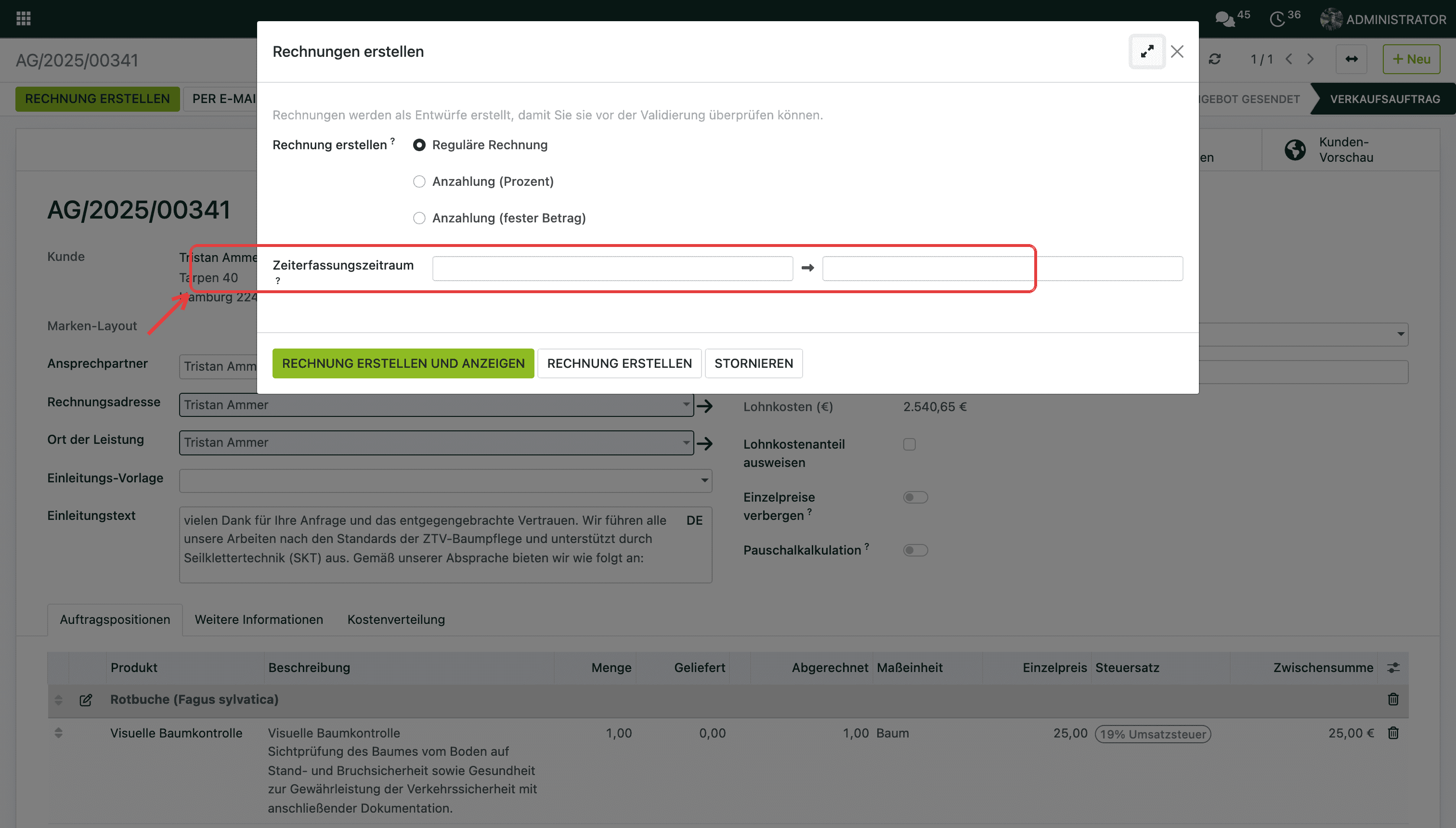Switch to the Weitere Informationen tab
This screenshot has height=828, width=1456.
click(x=259, y=619)
